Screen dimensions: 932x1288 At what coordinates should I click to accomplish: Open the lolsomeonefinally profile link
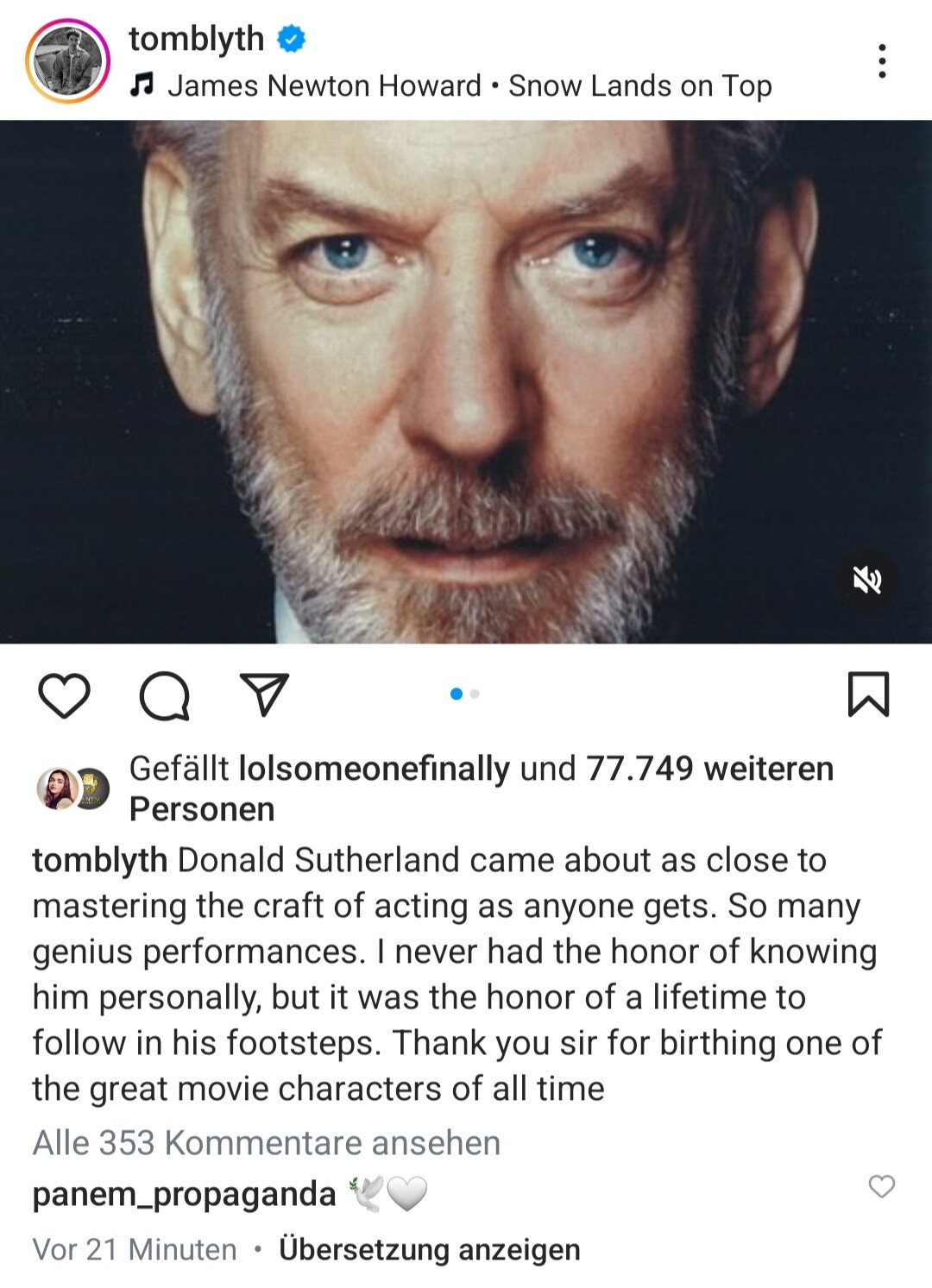point(374,768)
